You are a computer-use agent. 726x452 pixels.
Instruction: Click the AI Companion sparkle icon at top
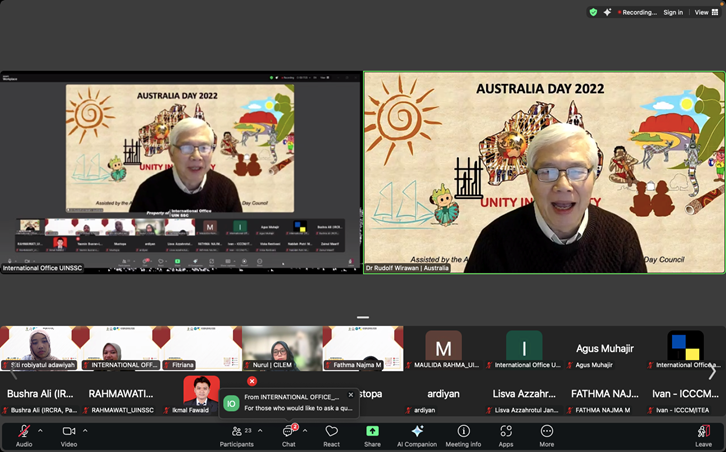point(607,13)
